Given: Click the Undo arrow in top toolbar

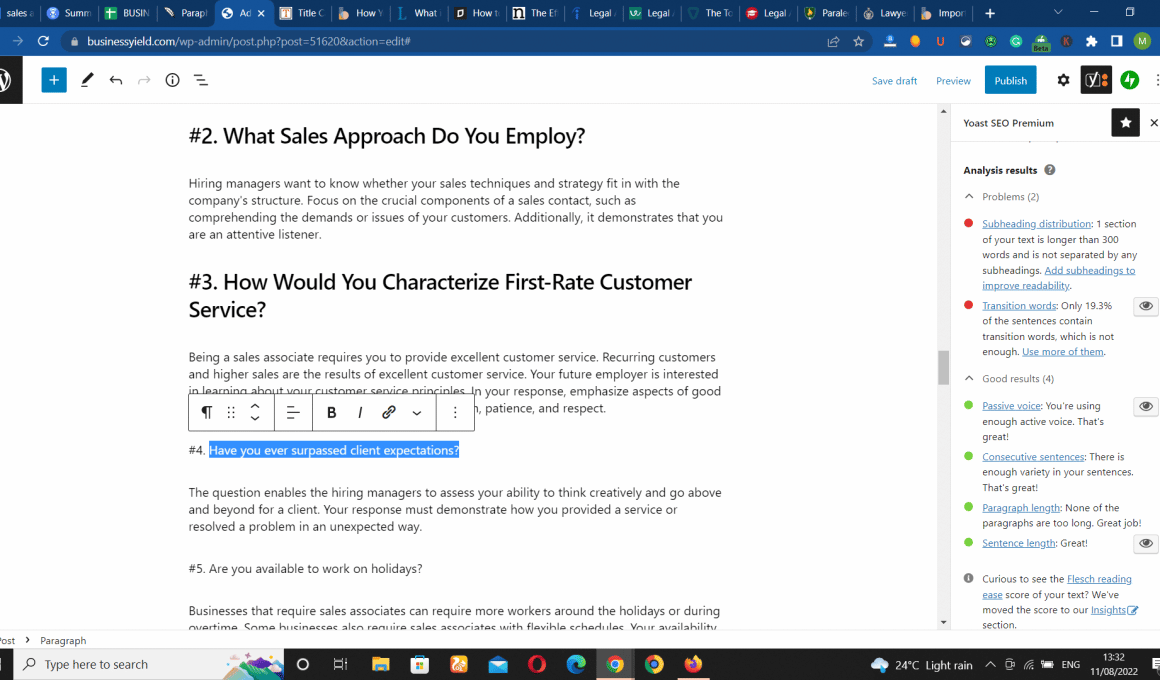Looking at the screenshot, I should [x=116, y=80].
